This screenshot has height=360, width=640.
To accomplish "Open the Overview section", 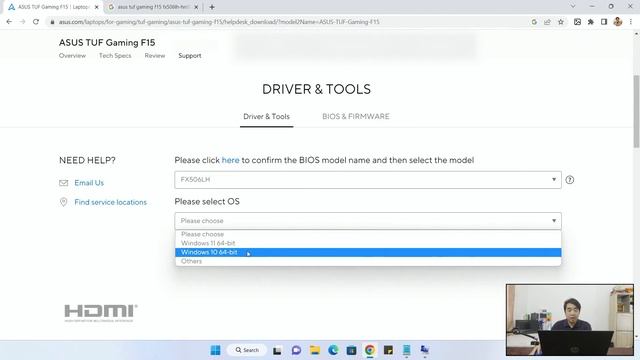I will pyautogui.click(x=72, y=56).
